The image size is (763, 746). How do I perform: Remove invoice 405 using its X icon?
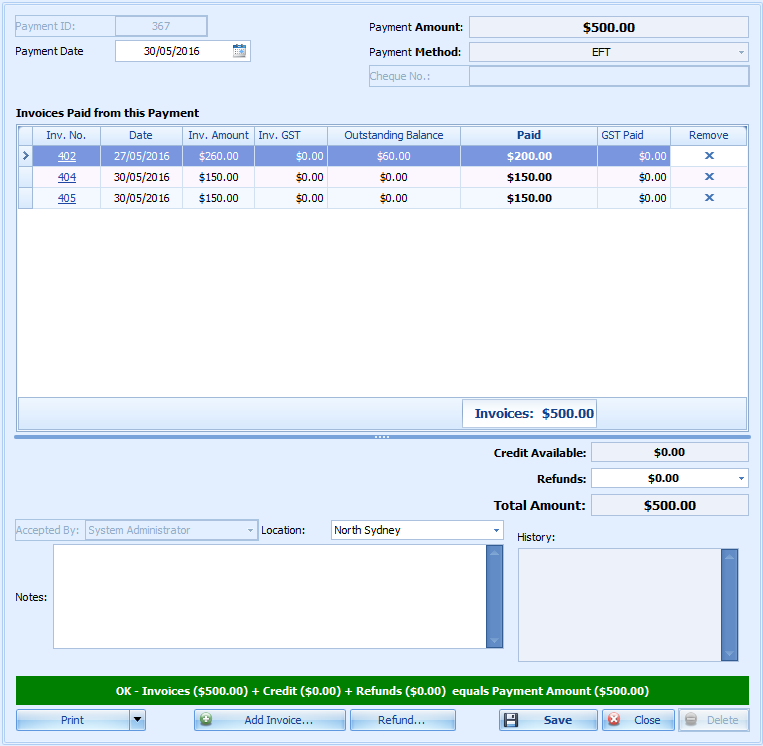click(x=709, y=198)
